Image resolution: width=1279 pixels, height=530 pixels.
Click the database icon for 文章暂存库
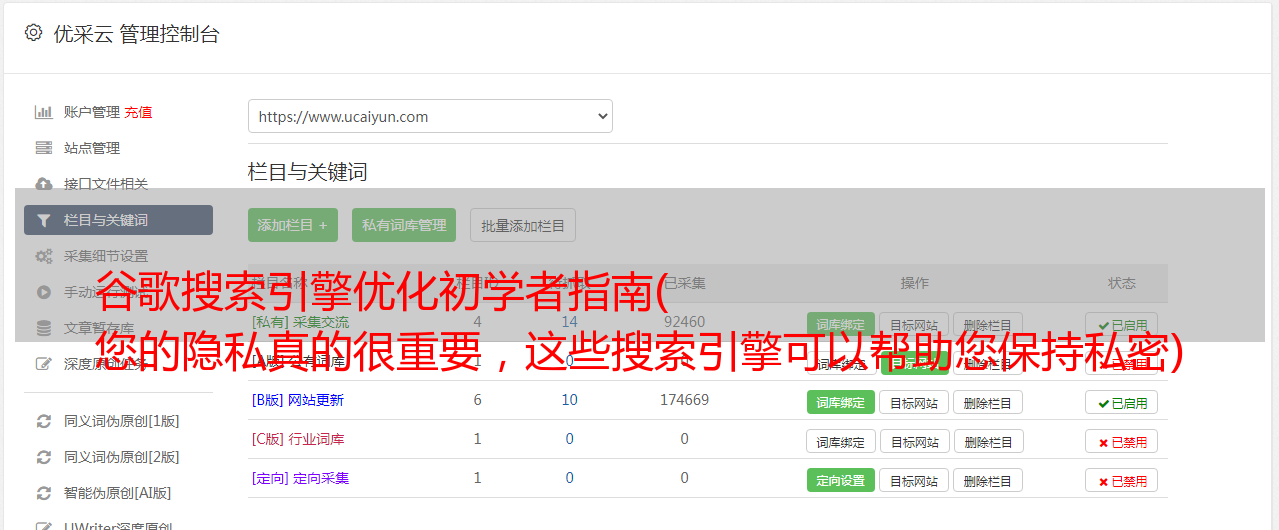click(x=43, y=328)
